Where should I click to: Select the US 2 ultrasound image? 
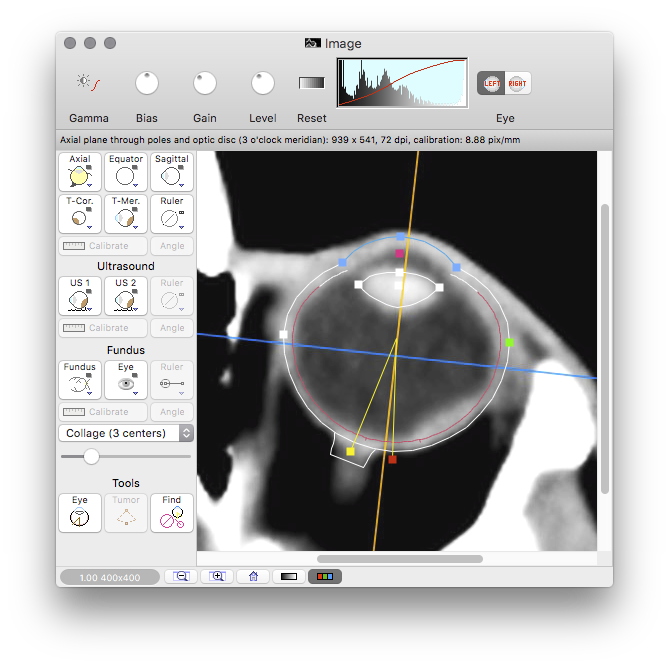click(126, 295)
